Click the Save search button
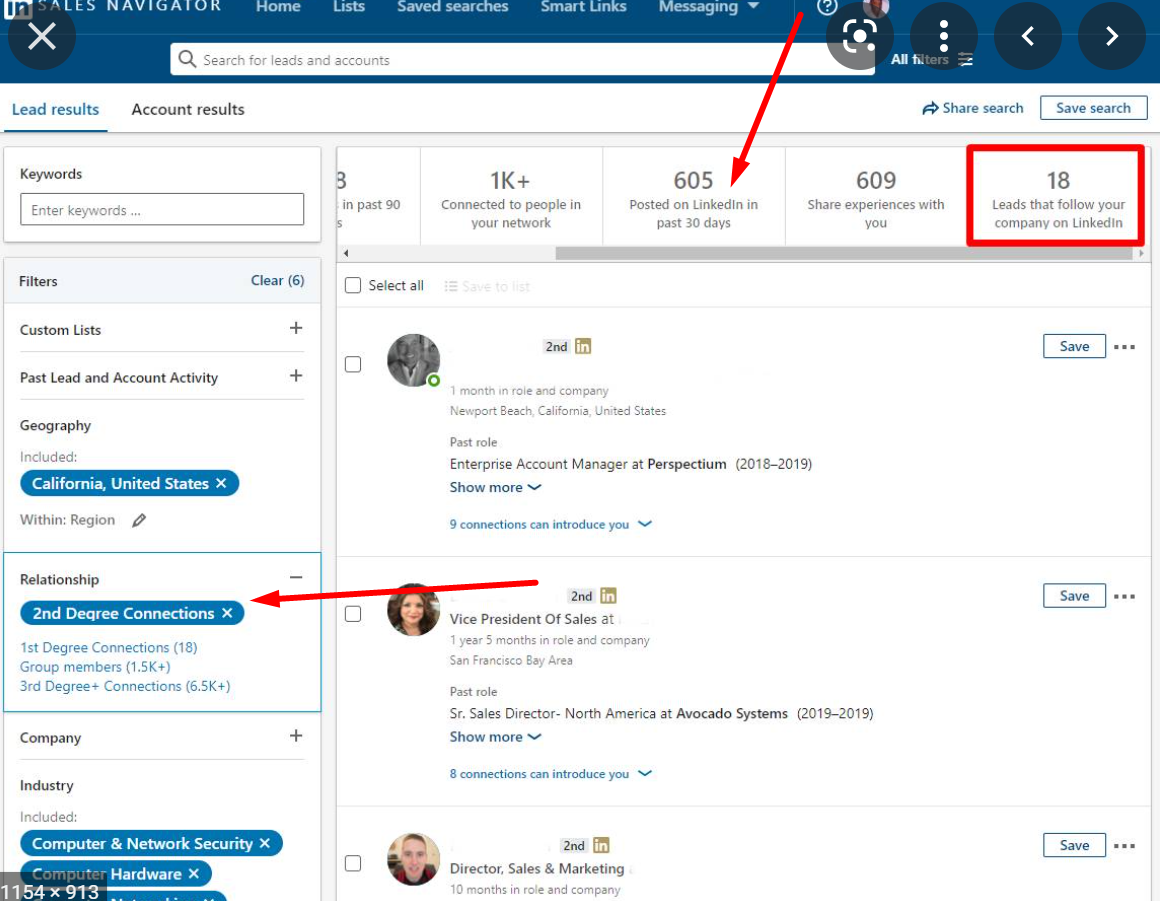This screenshot has height=901, width=1160. pos(1093,107)
